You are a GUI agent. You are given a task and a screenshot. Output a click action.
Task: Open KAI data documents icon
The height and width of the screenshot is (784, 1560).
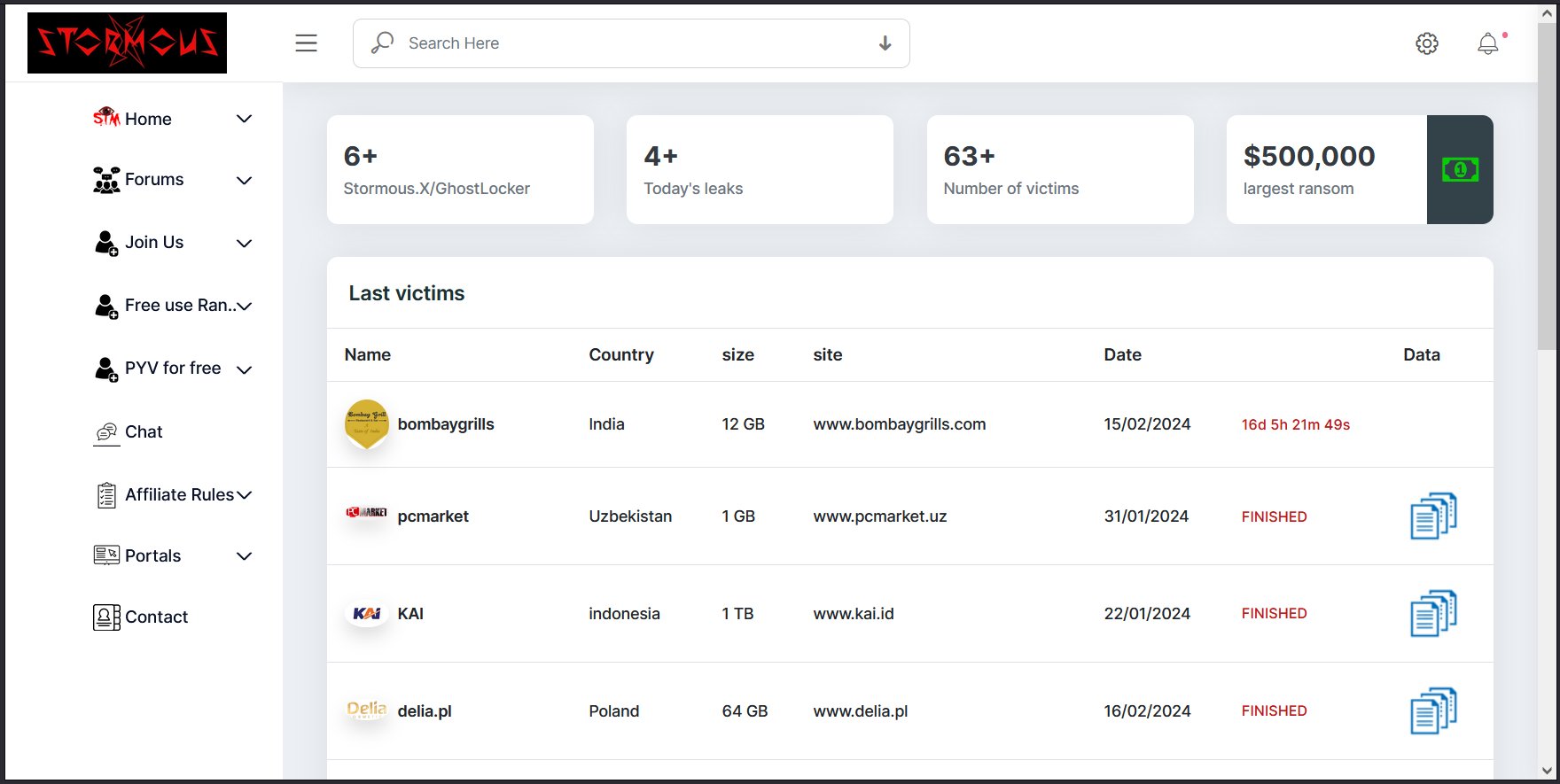[1433, 613]
